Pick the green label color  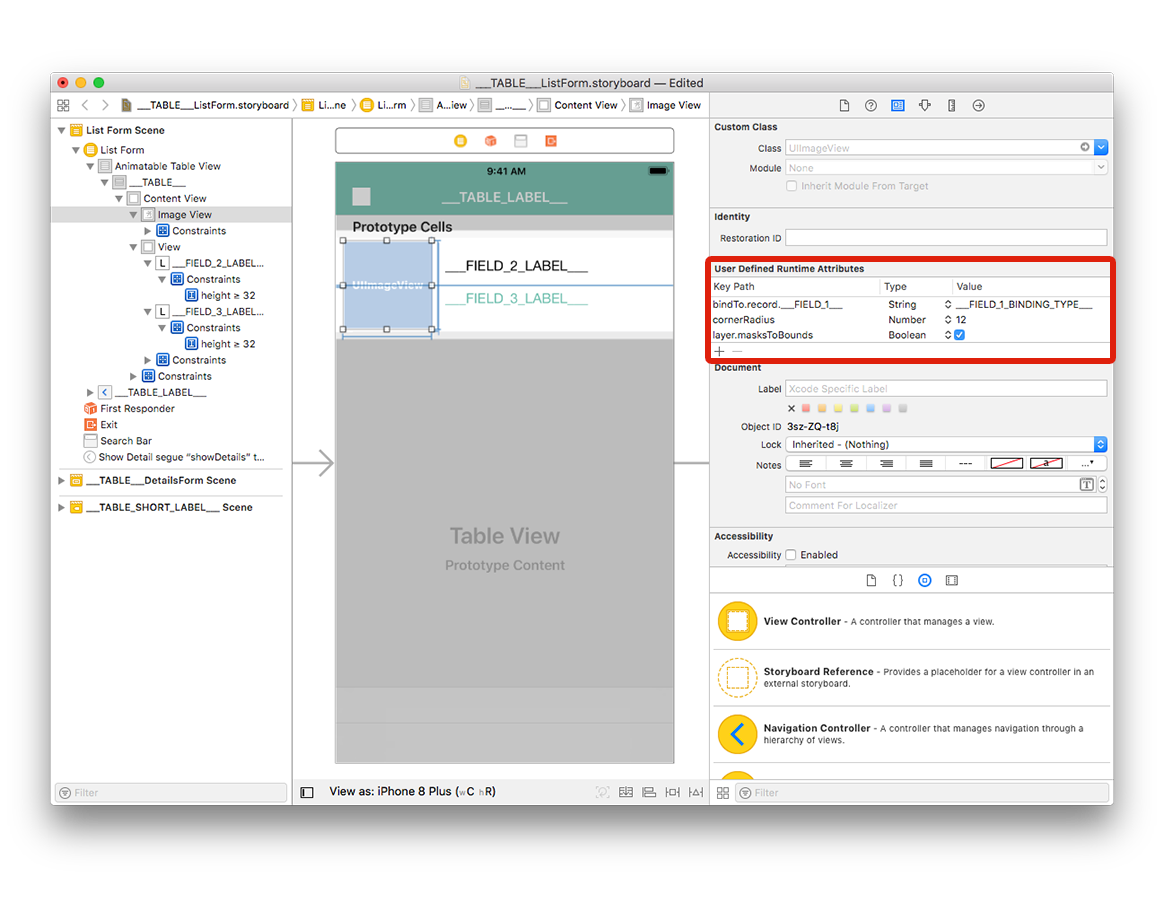(x=854, y=408)
